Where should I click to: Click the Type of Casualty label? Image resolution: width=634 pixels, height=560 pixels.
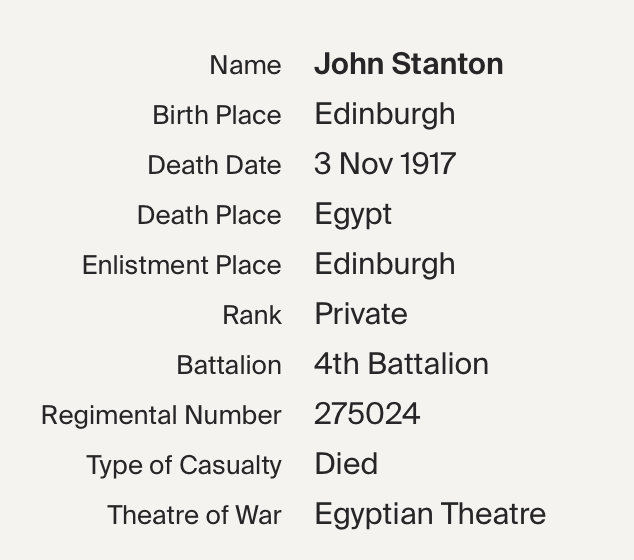(x=184, y=466)
